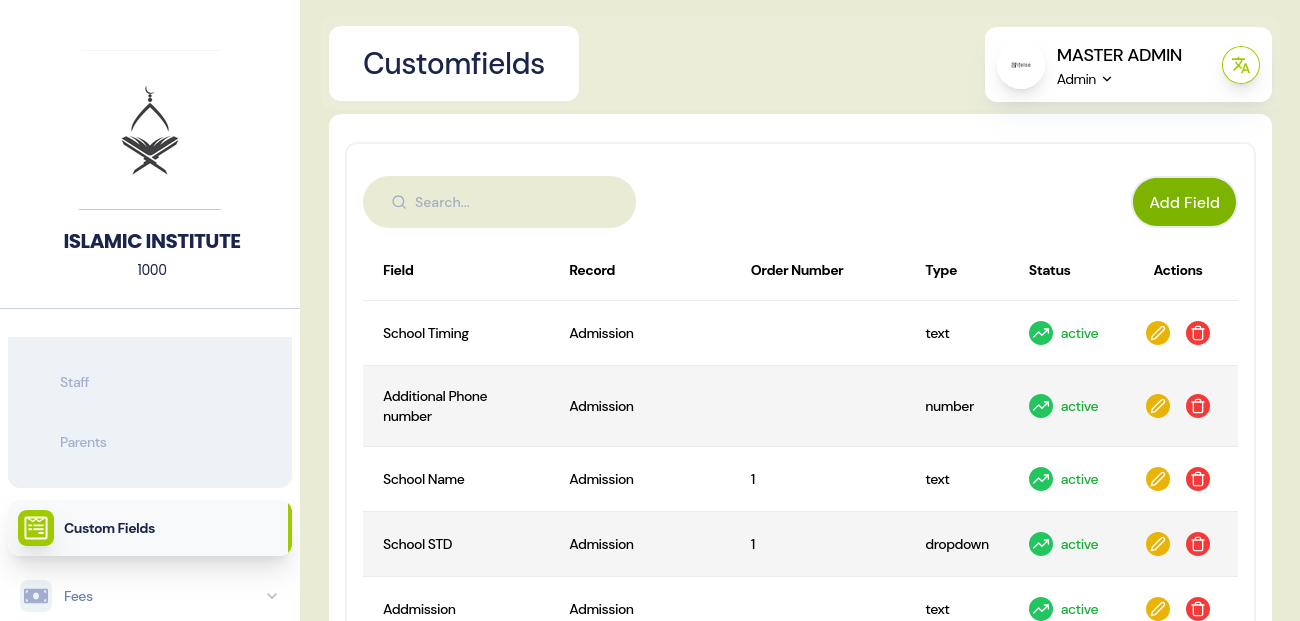Delete the Additional Phone number field
The width and height of the screenshot is (1300, 621).
click(1197, 406)
